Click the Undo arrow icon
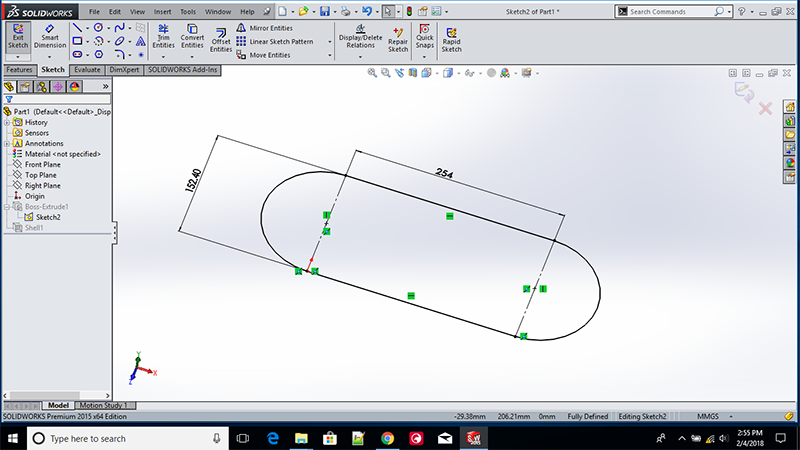 [x=367, y=11]
